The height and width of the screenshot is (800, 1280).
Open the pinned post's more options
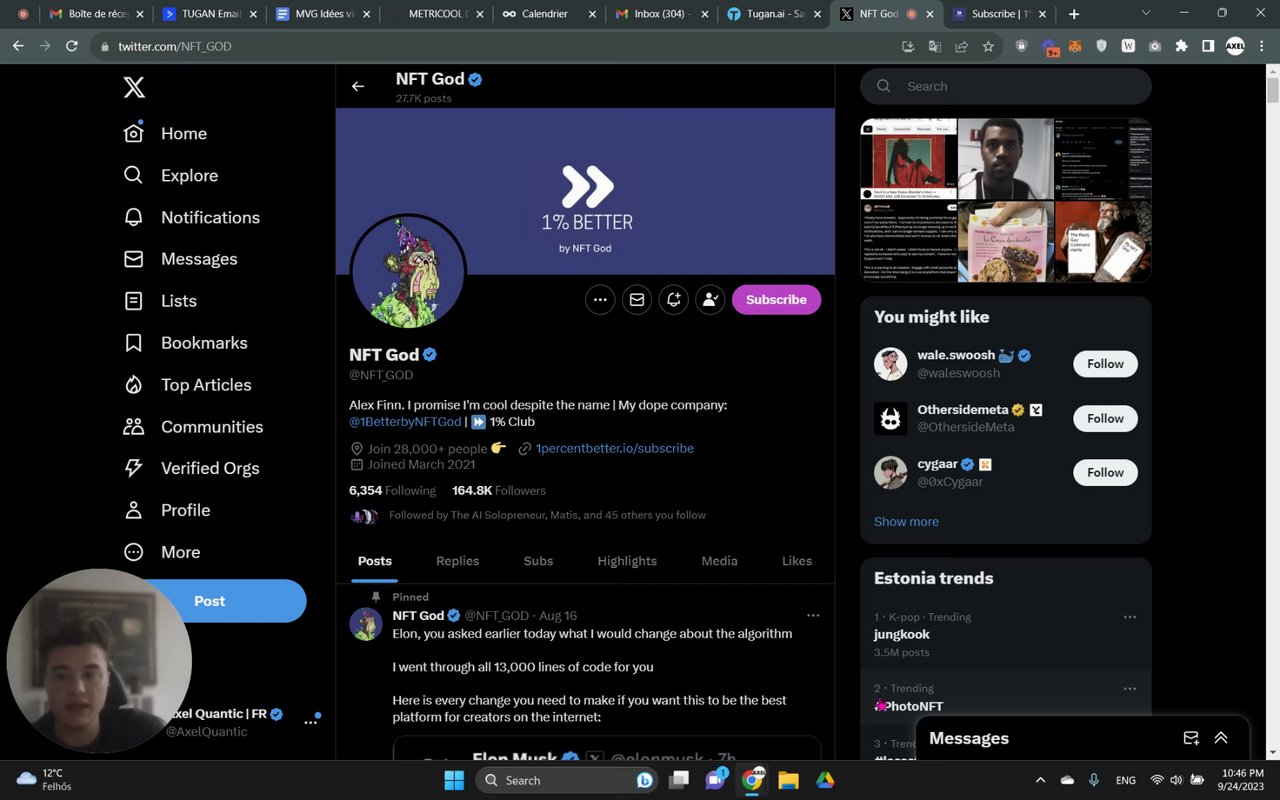tap(813, 615)
